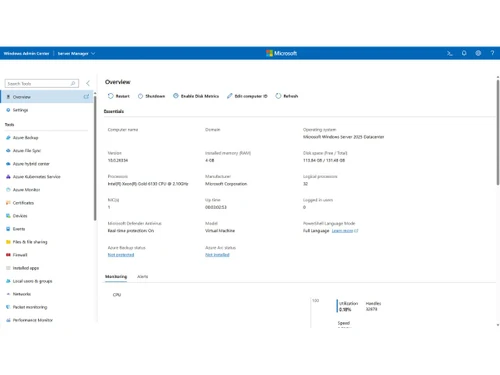Click Edit computer ID pencil icon
The height and width of the screenshot is (375, 500).
(229, 96)
